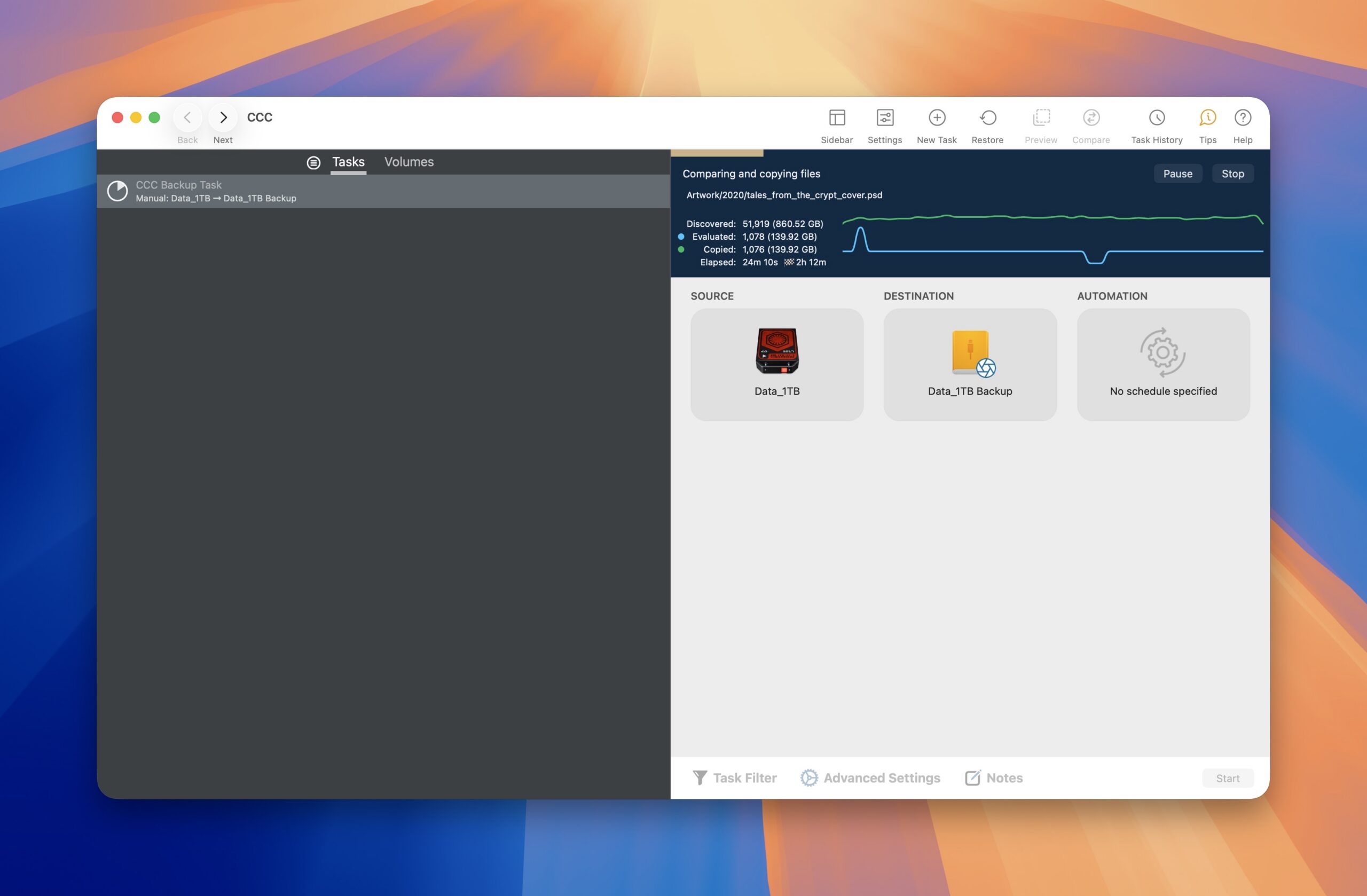This screenshot has width=1367, height=896.
Task: Click the progress pie icon of CCC Backup Task
Action: (117, 191)
